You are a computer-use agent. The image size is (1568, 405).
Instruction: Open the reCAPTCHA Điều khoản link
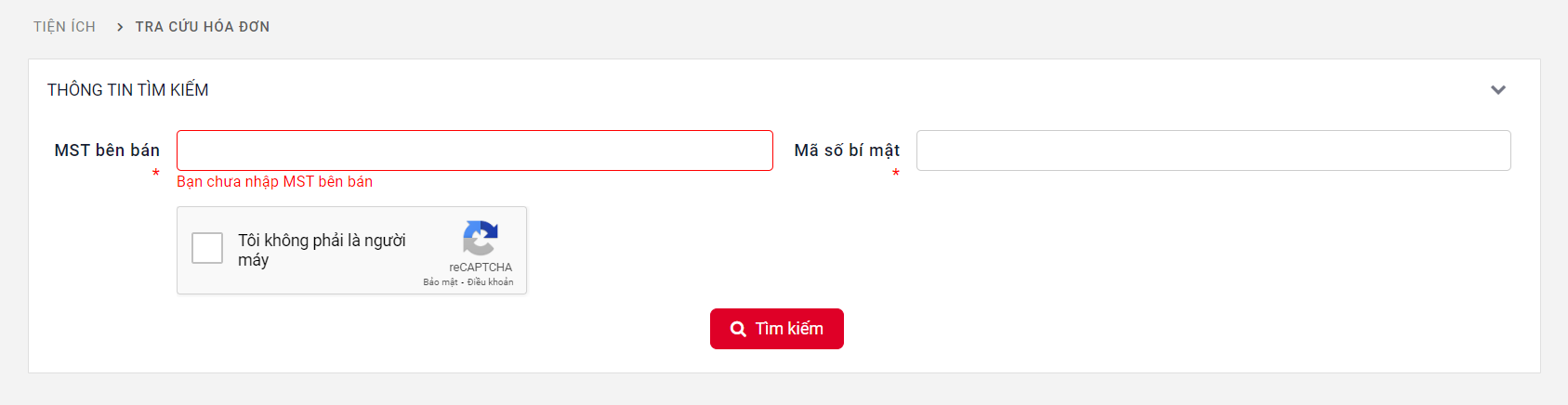pos(490,282)
